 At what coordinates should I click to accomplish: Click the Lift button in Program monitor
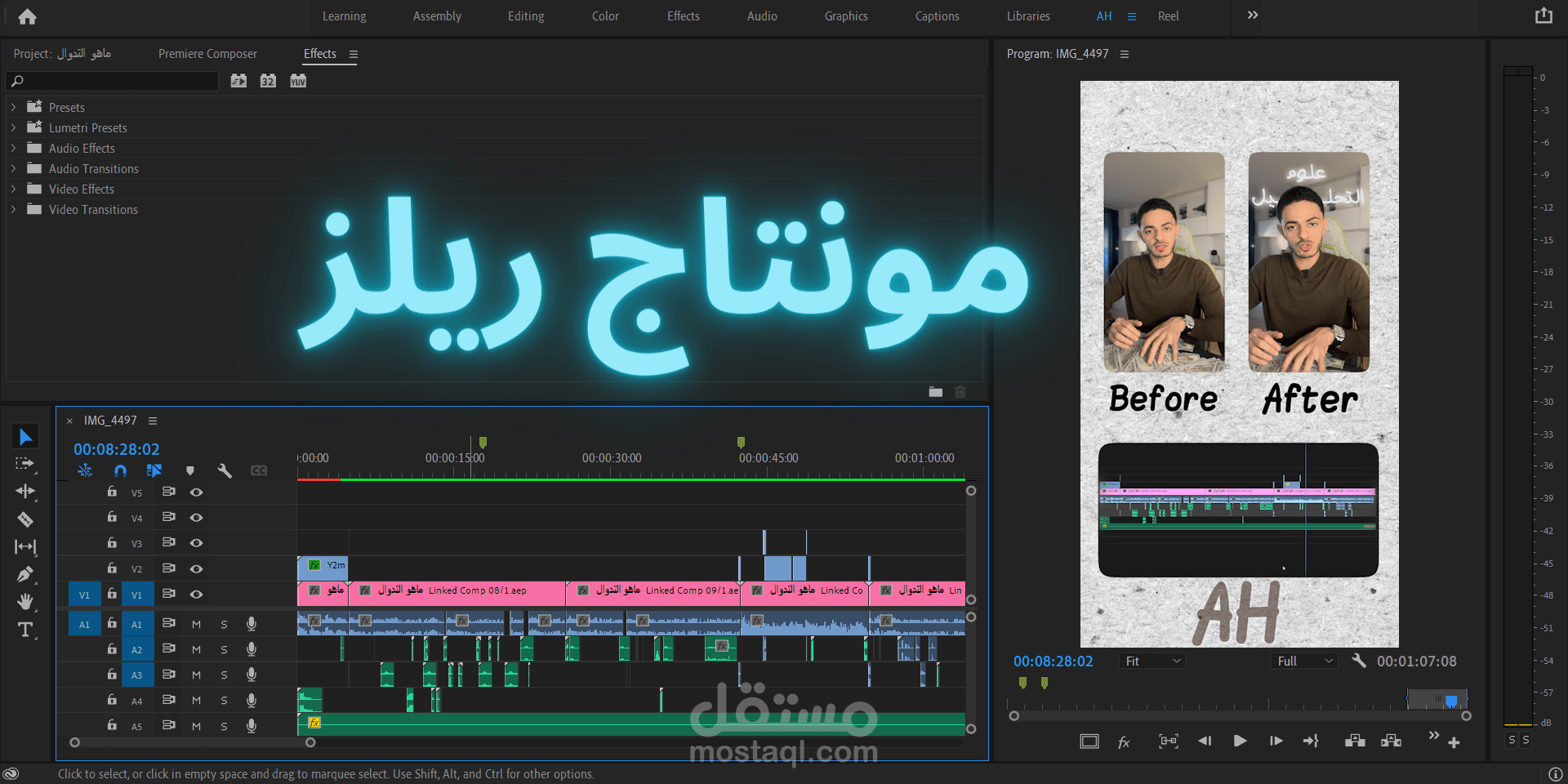tap(1355, 741)
